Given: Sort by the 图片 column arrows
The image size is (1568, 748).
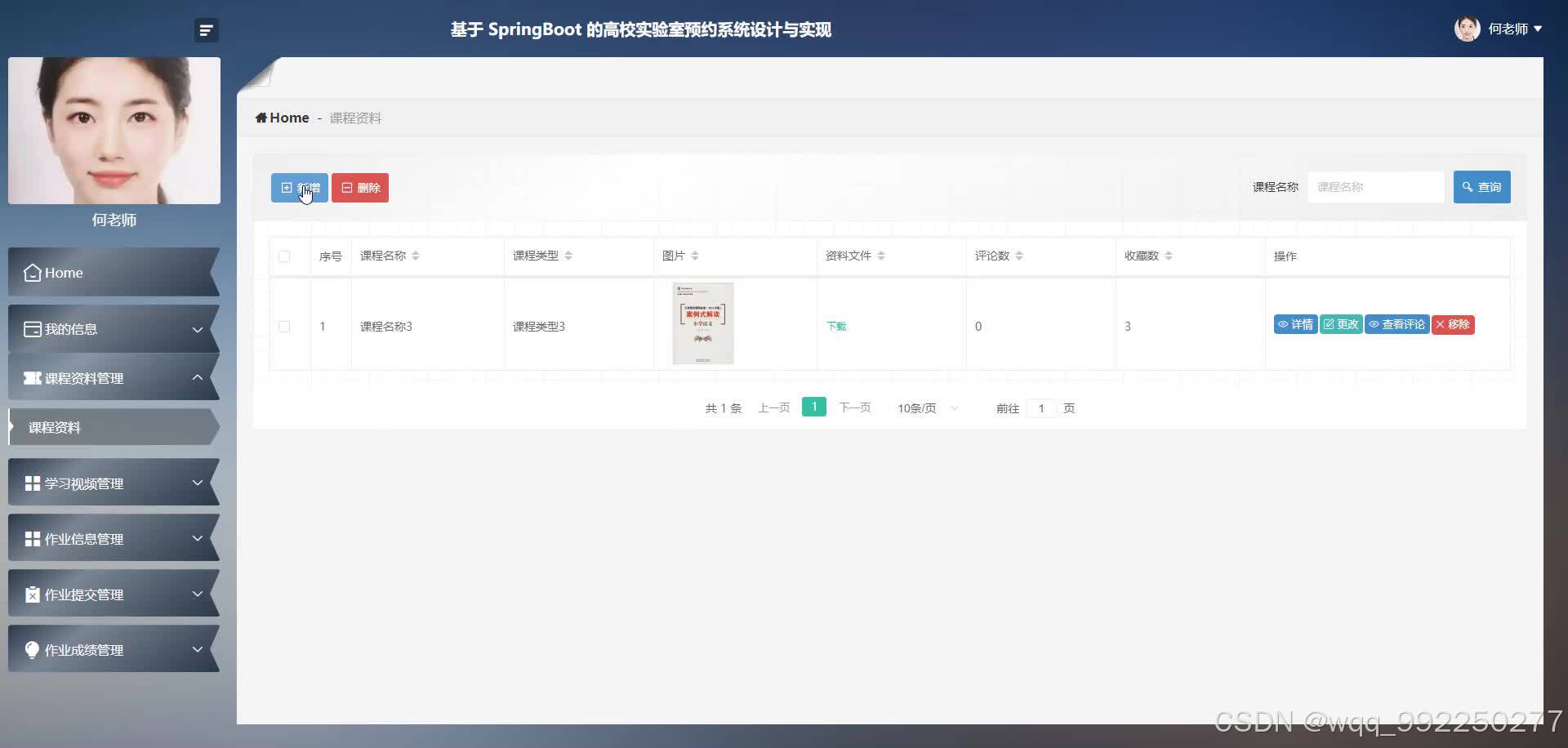Looking at the screenshot, I should coord(695,256).
